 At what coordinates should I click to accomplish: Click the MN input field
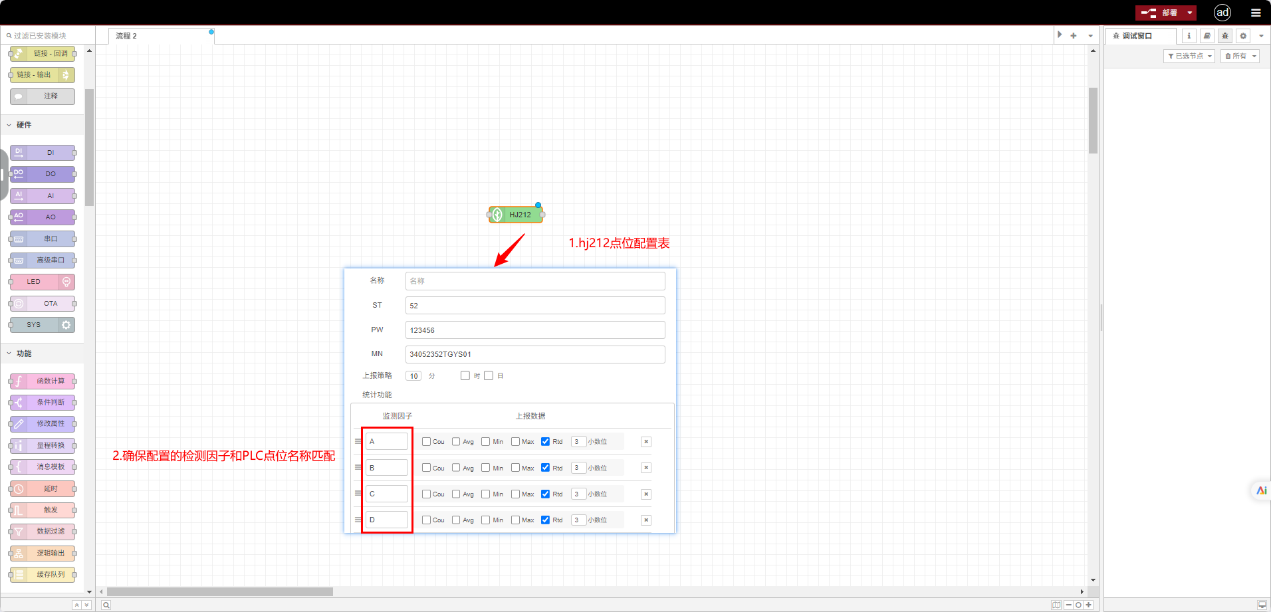pyautogui.click(x=535, y=354)
